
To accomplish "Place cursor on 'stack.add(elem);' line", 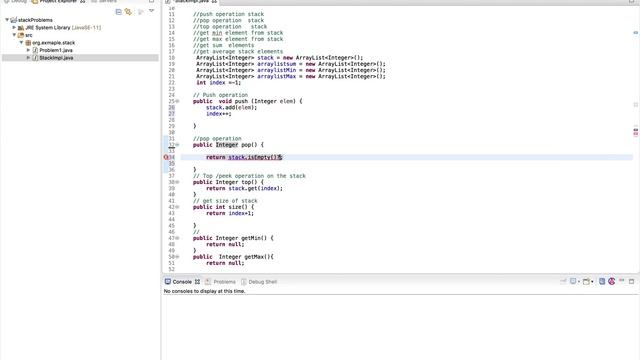I will (x=231, y=107).
